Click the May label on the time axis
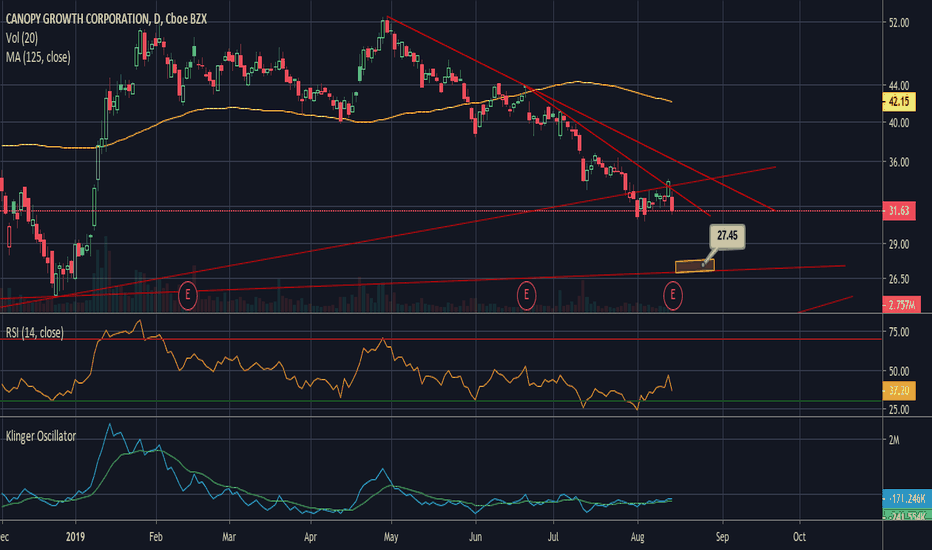This screenshot has height=550, width=932. coord(391,537)
